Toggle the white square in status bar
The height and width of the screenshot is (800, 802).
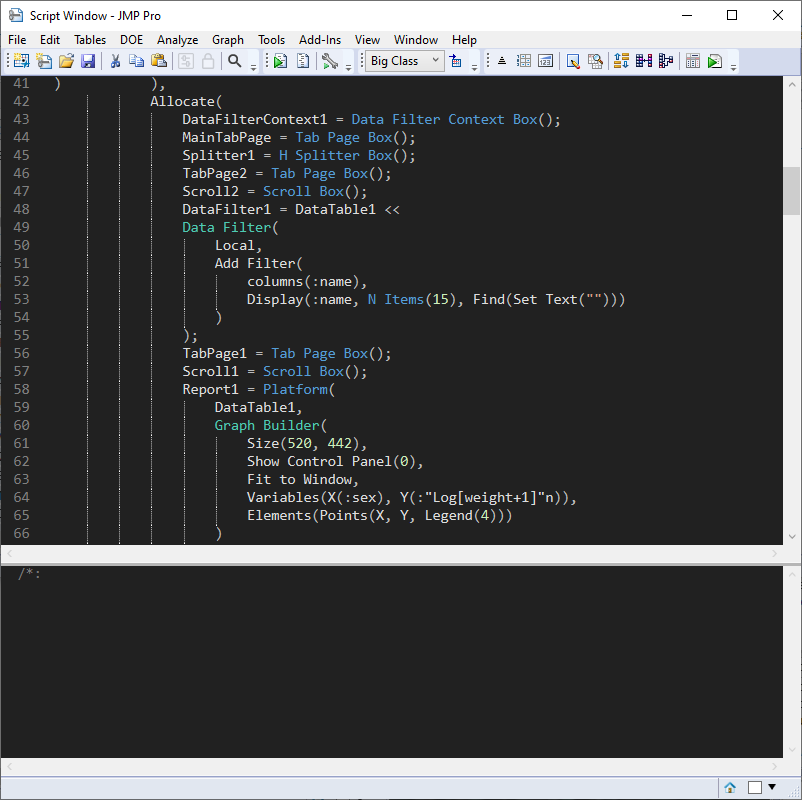[x=754, y=787]
